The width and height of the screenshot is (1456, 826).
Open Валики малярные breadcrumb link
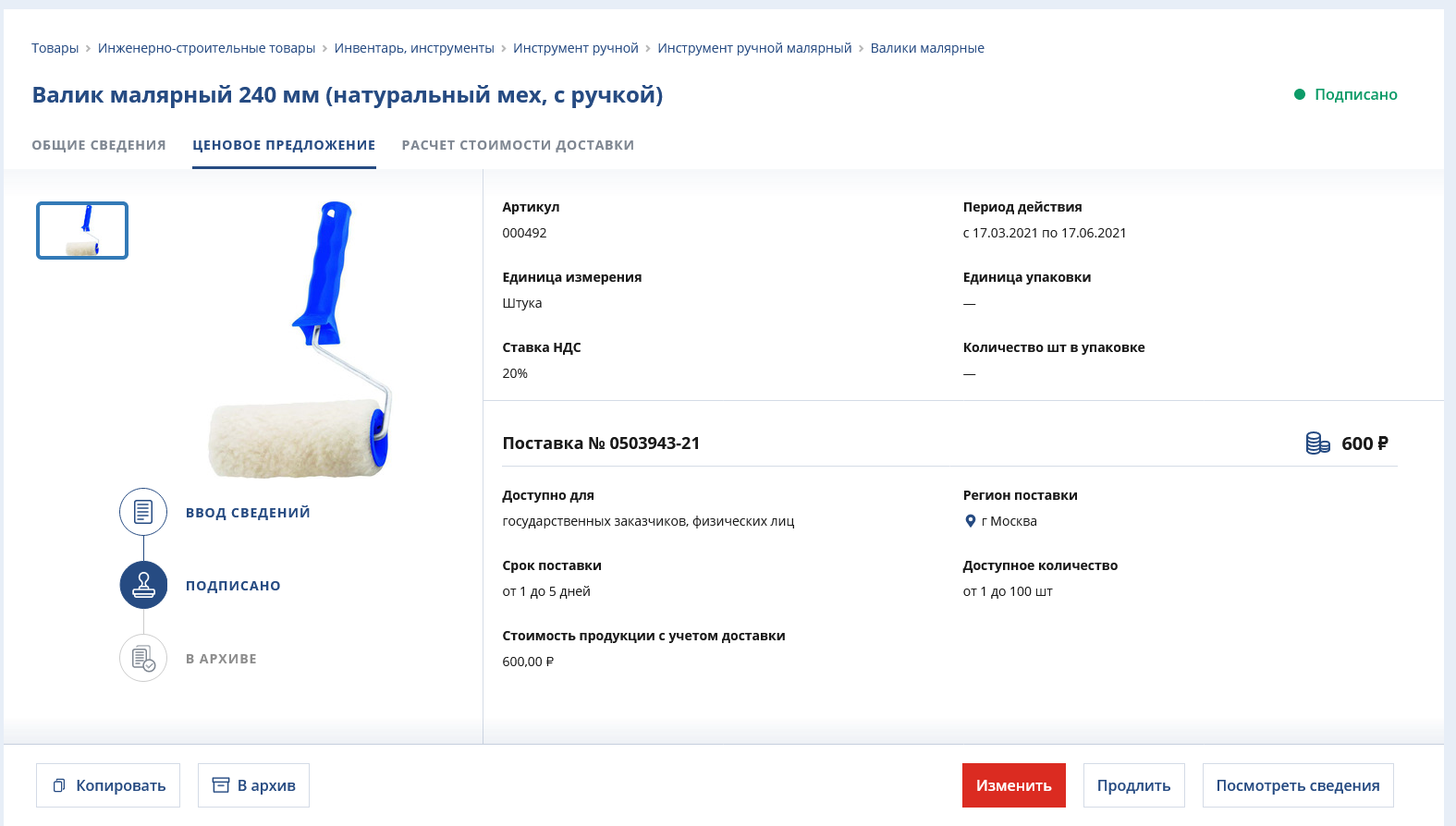point(927,48)
